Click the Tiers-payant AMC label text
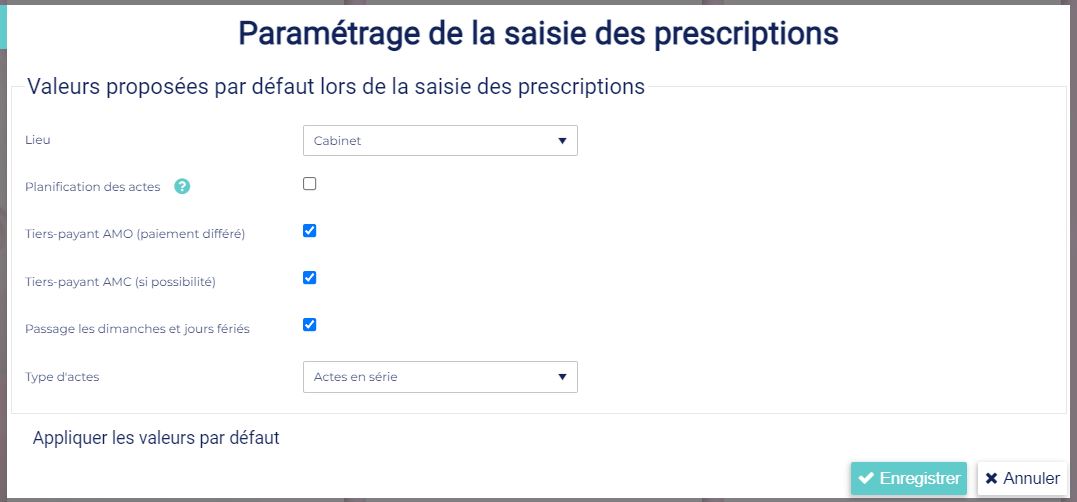This screenshot has width=1077, height=502. pyautogui.click(x=120, y=282)
